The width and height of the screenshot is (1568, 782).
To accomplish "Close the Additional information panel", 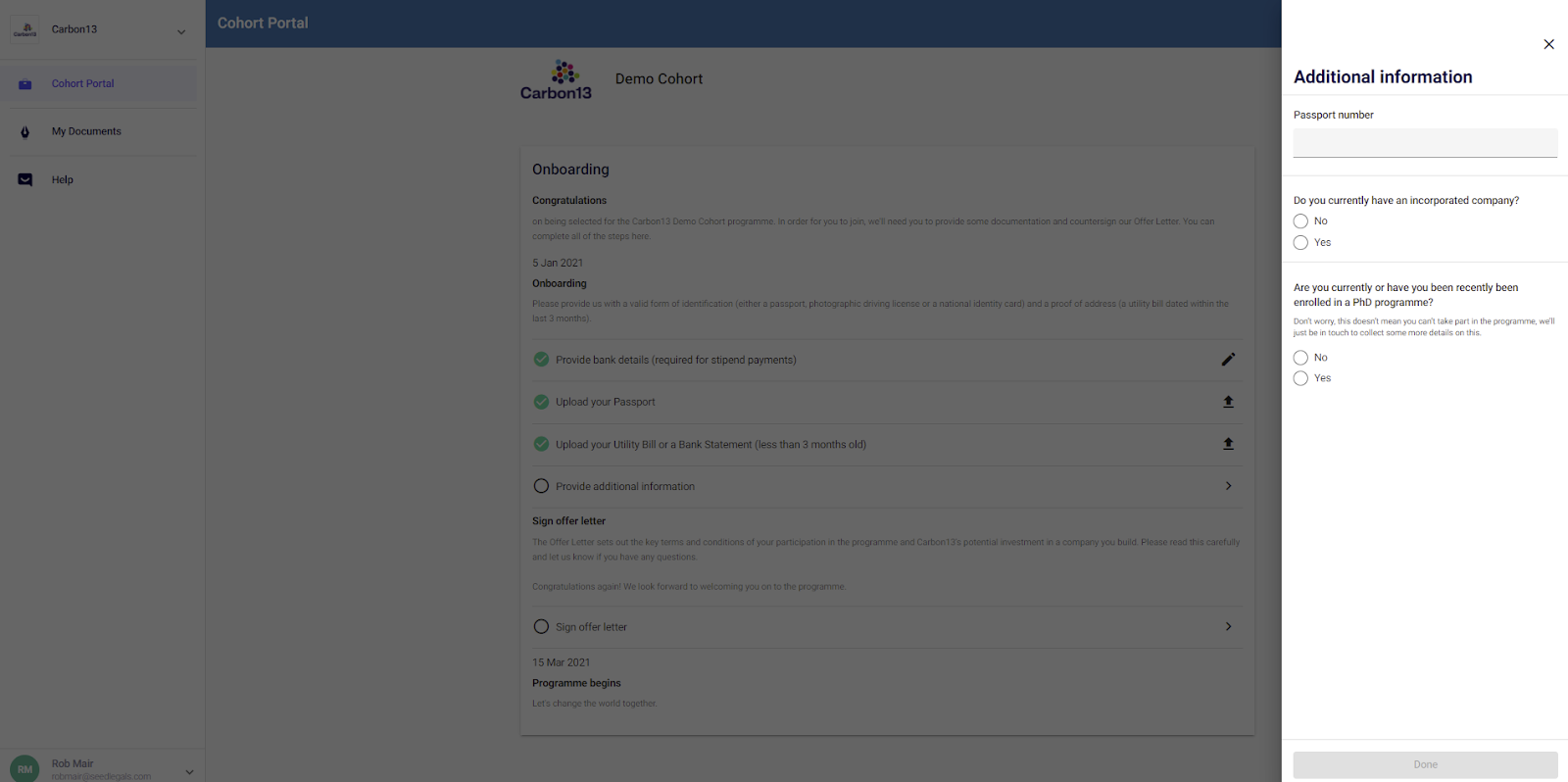I will coord(1548,44).
